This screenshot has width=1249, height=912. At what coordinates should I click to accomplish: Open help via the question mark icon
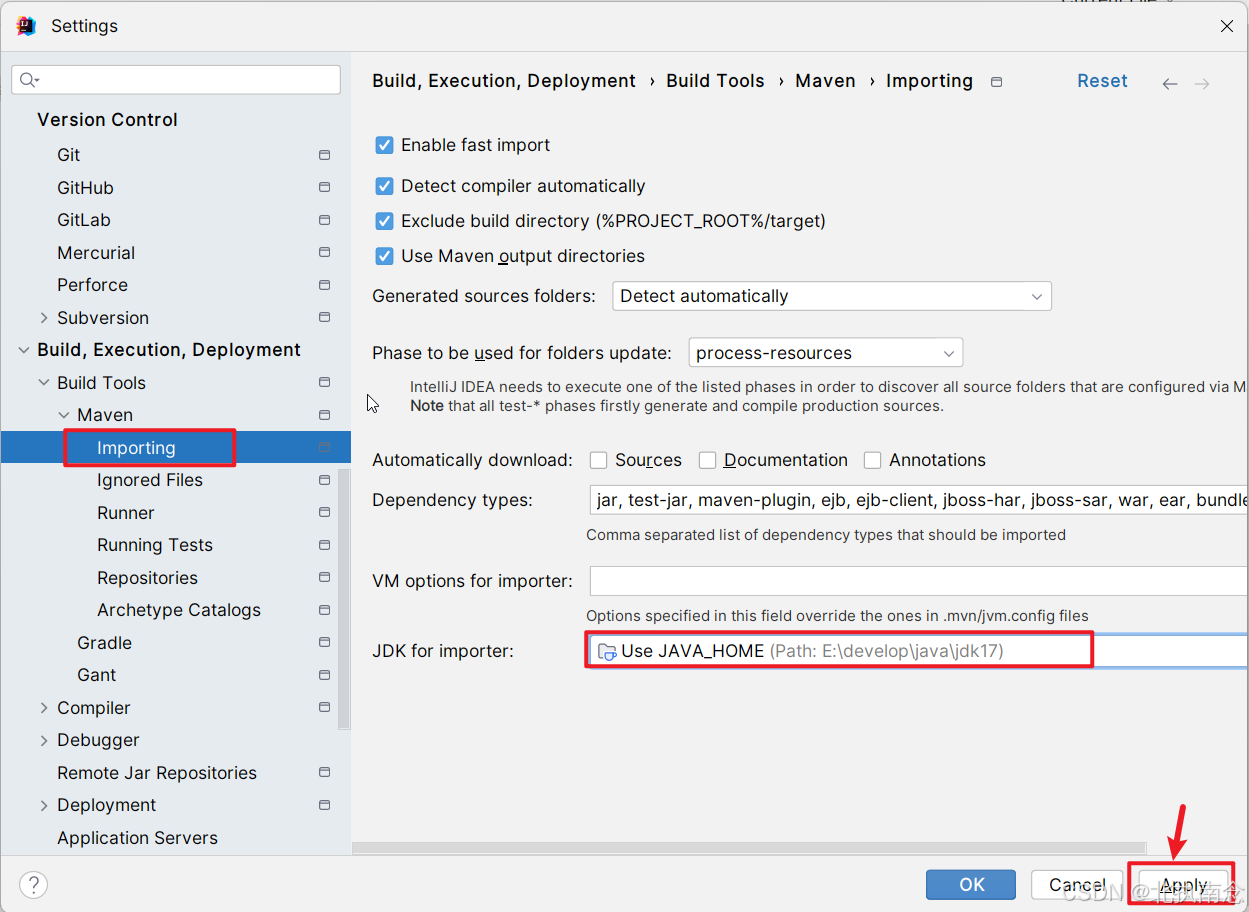tap(33, 884)
